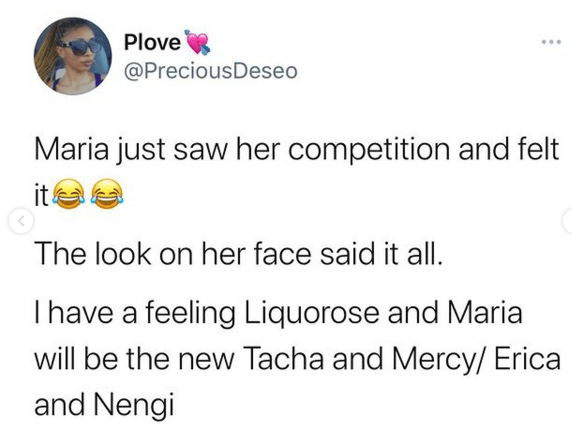Click the name "Liquorose" in the tweet
Viewport: 572px width, 431px height.
pos(312,312)
